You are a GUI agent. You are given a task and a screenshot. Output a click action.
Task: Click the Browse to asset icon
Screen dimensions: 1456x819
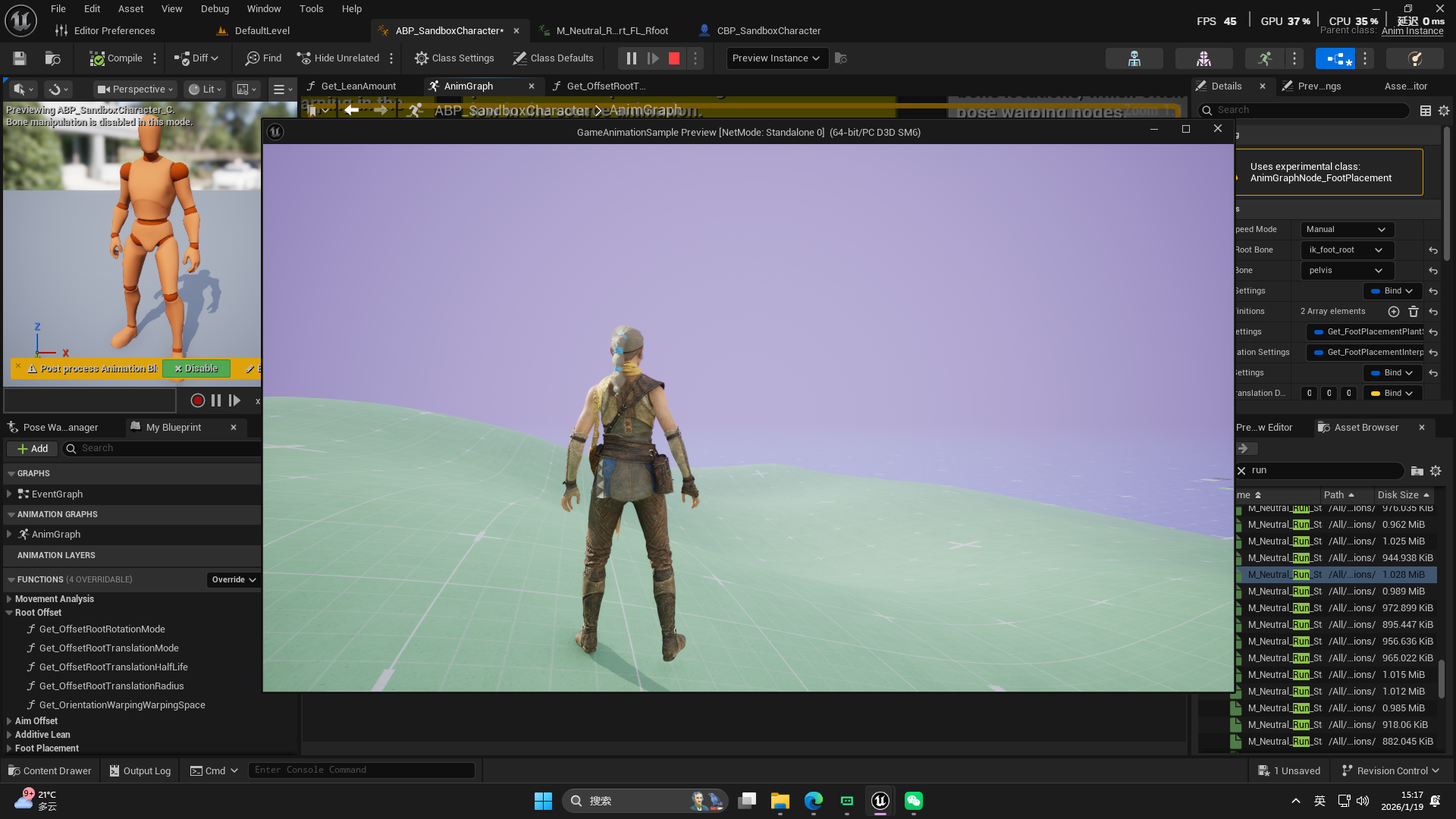point(52,58)
